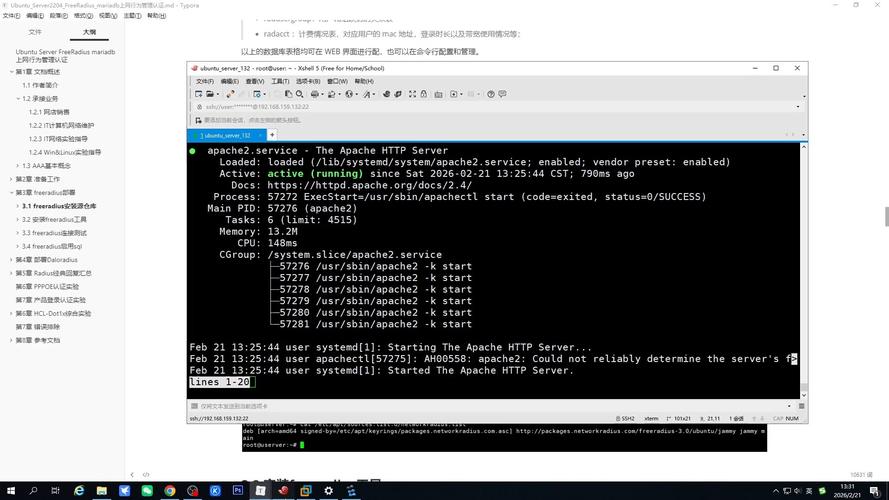Open the Internet Explorer taskbar icon
This screenshot has height=500, width=889.
coord(79,490)
